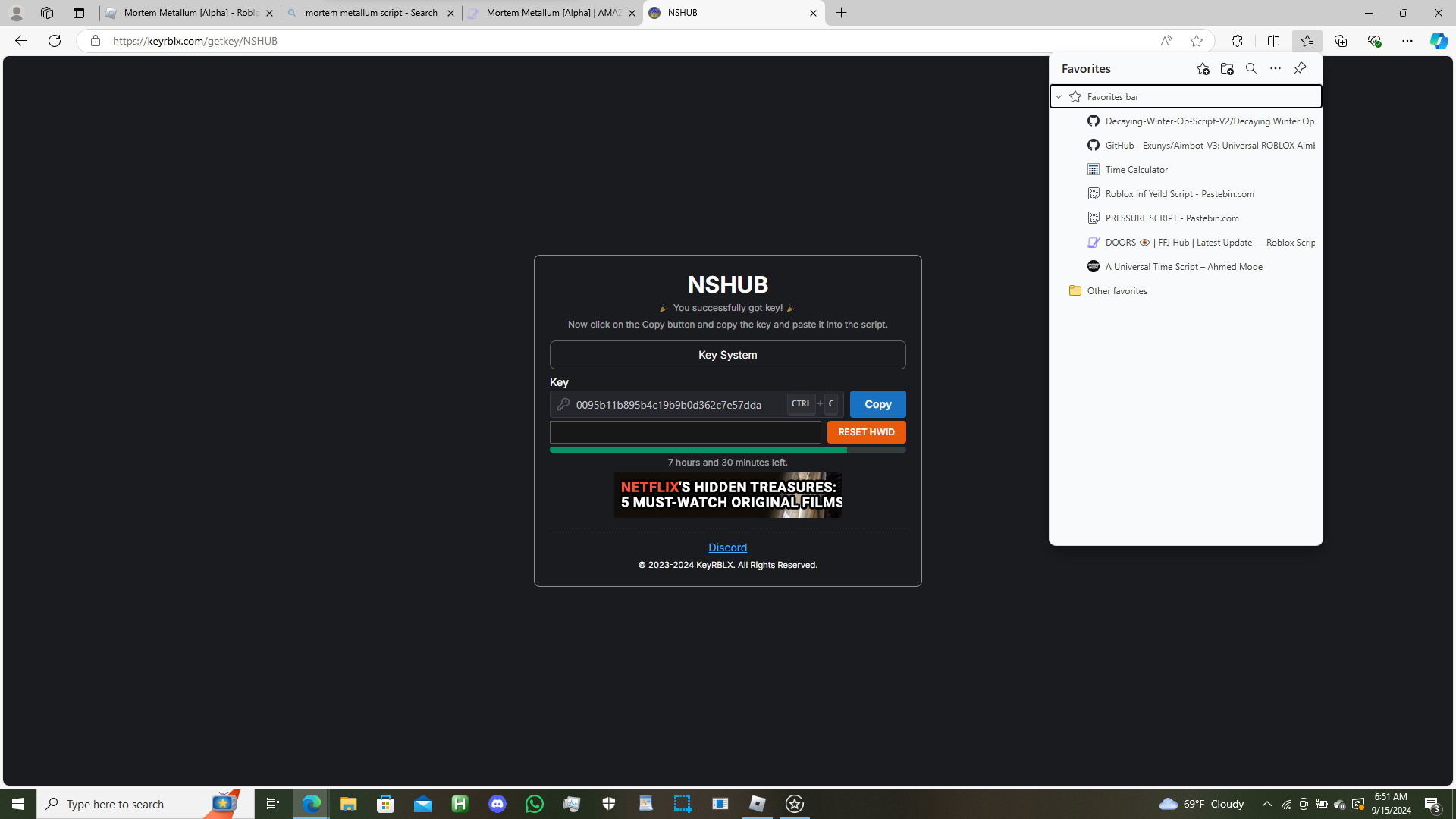Collapse the Favorites bar folder

[1059, 97]
